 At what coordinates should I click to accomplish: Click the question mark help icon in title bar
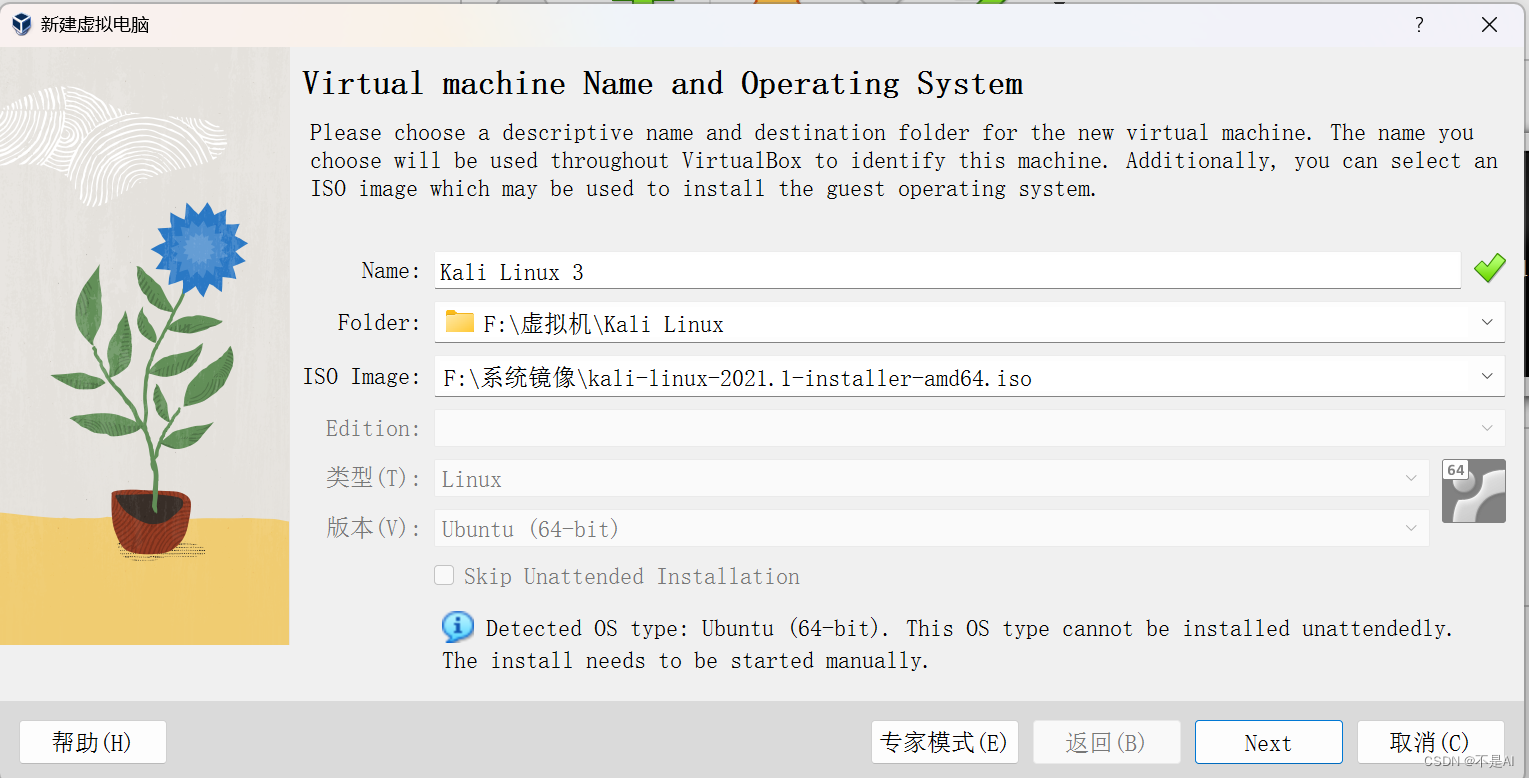click(x=1419, y=25)
